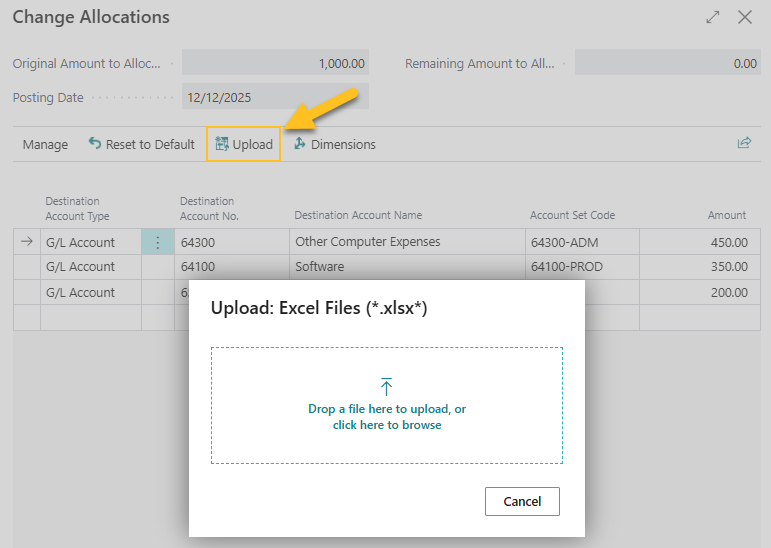Click Cancel in upload dialog
The width and height of the screenshot is (771, 548).
(522, 501)
